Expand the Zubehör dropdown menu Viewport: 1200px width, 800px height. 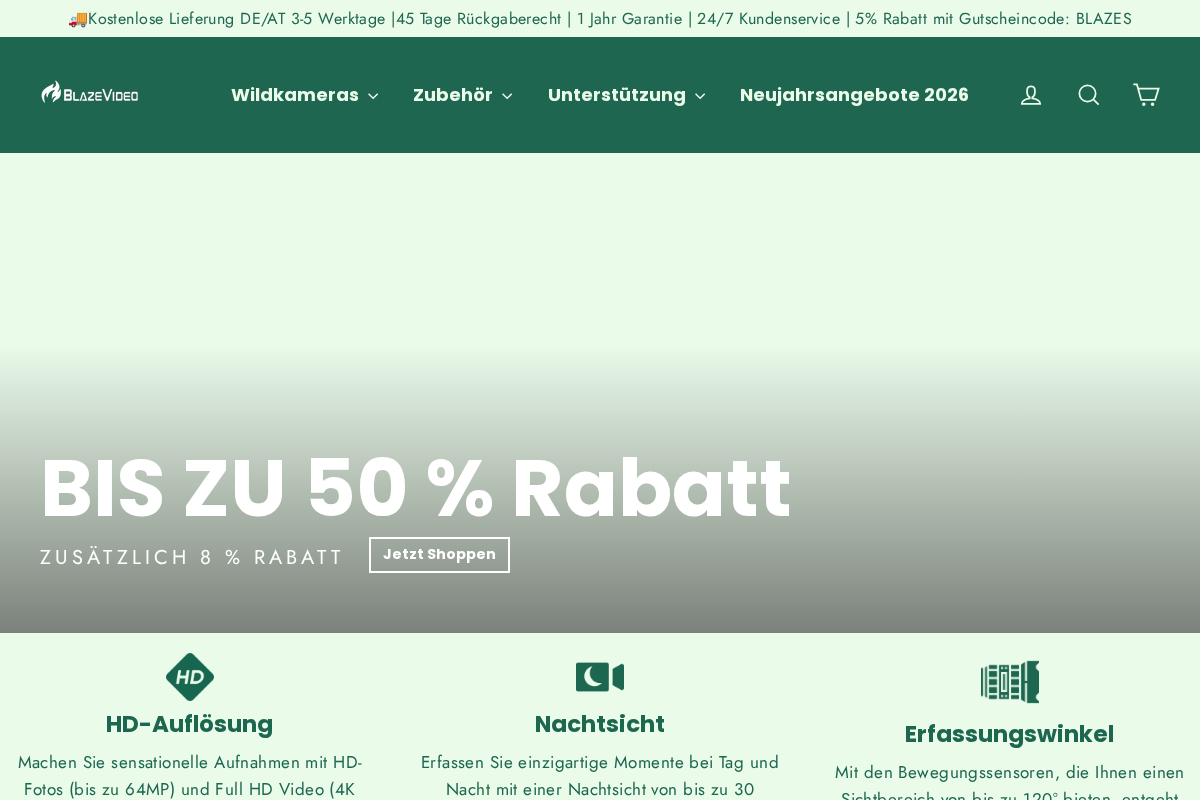tap(462, 95)
